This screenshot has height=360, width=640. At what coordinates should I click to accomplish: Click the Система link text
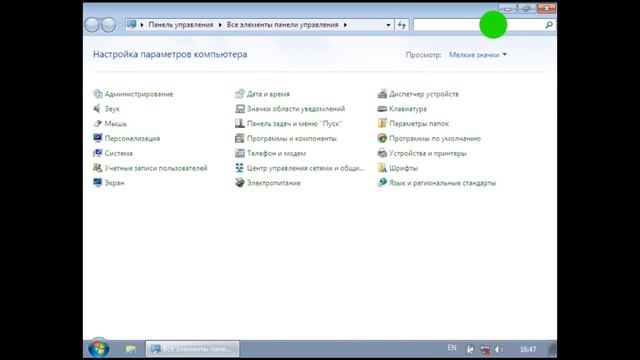(118, 153)
